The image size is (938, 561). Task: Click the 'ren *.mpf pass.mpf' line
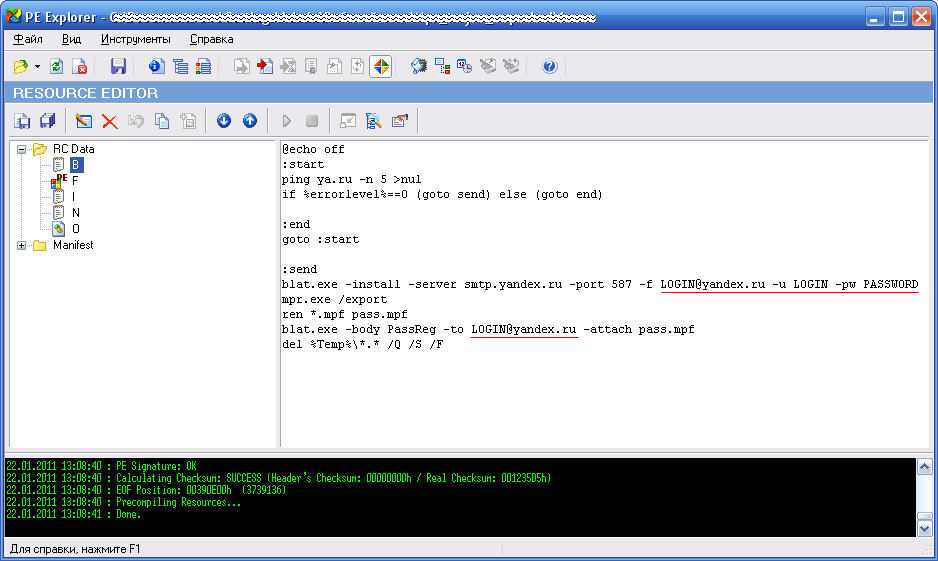(345, 315)
